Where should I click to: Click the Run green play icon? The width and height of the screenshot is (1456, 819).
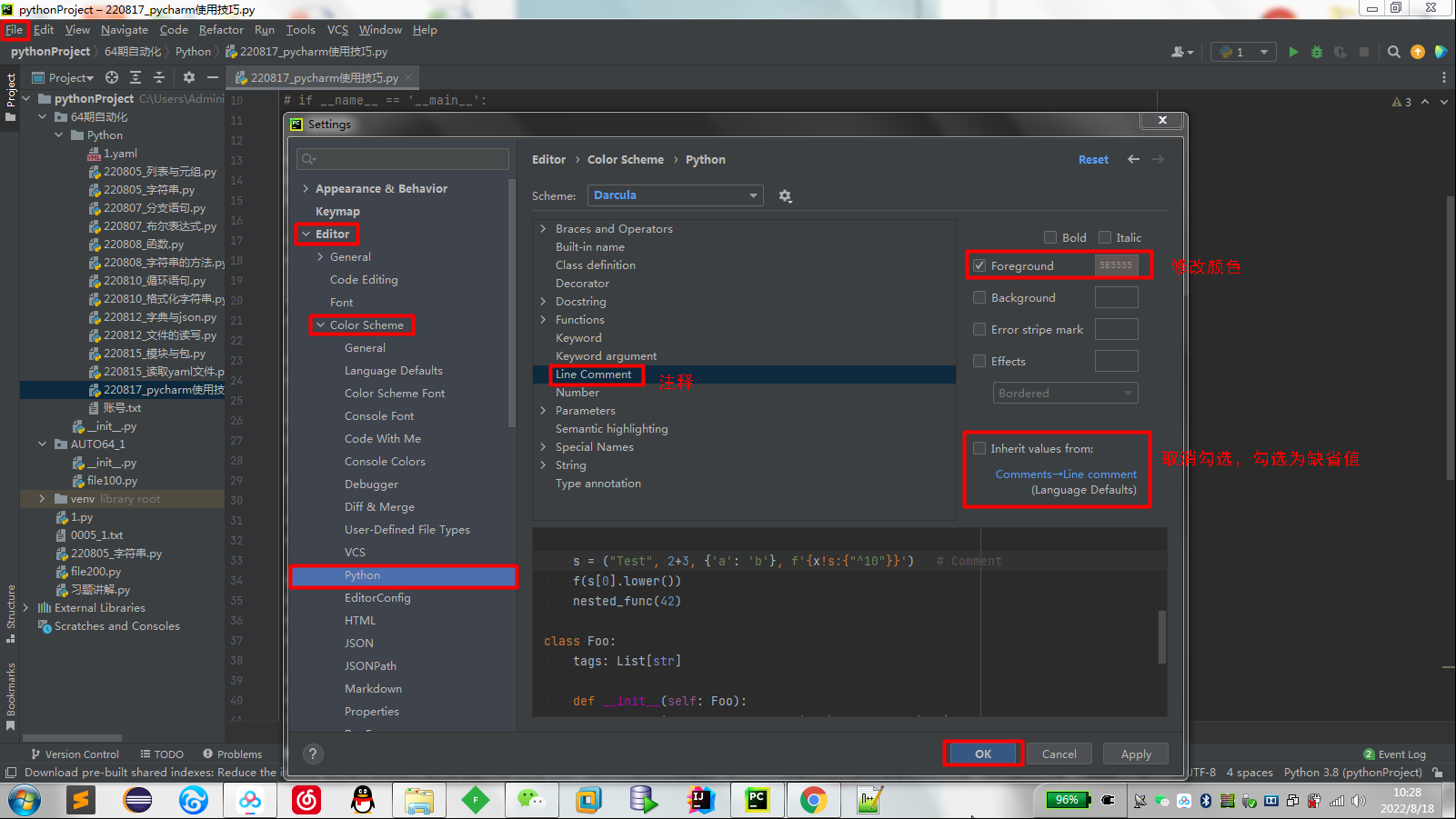(x=1293, y=52)
